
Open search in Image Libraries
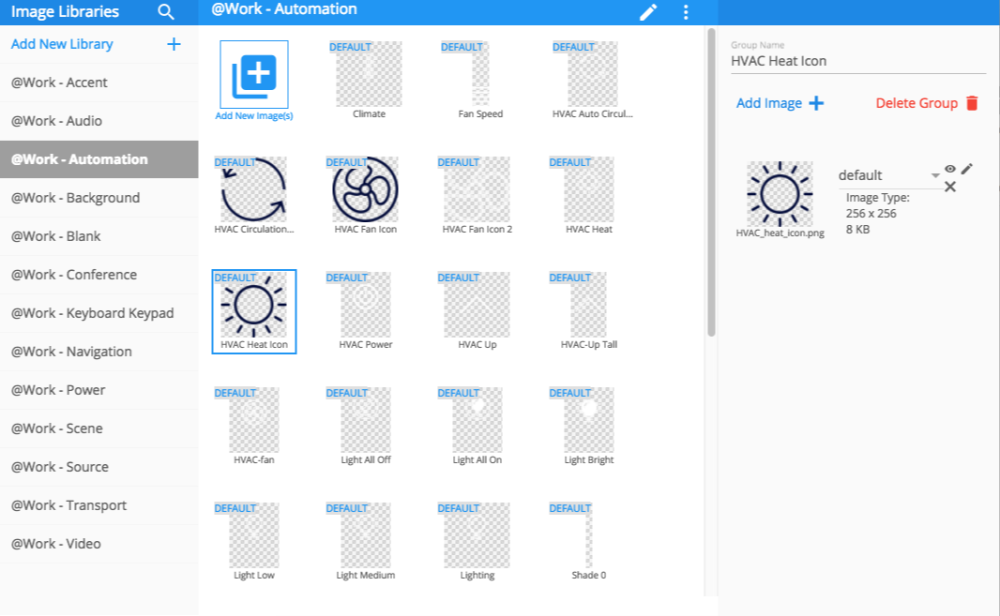(x=166, y=12)
